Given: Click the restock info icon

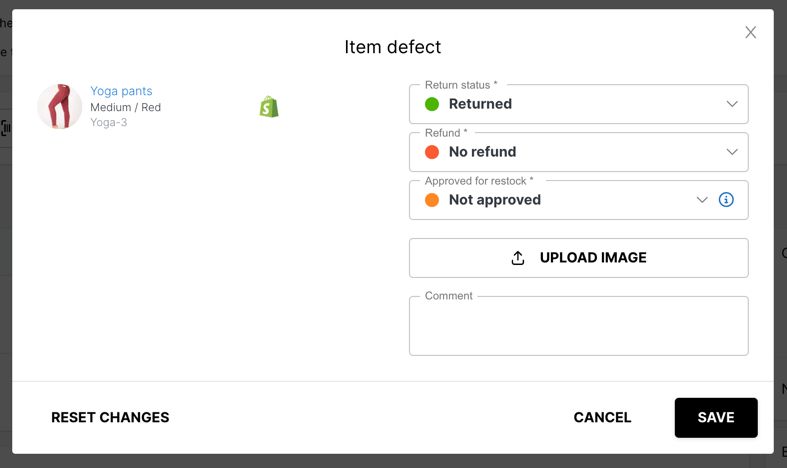Looking at the screenshot, I should coord(727,200).
